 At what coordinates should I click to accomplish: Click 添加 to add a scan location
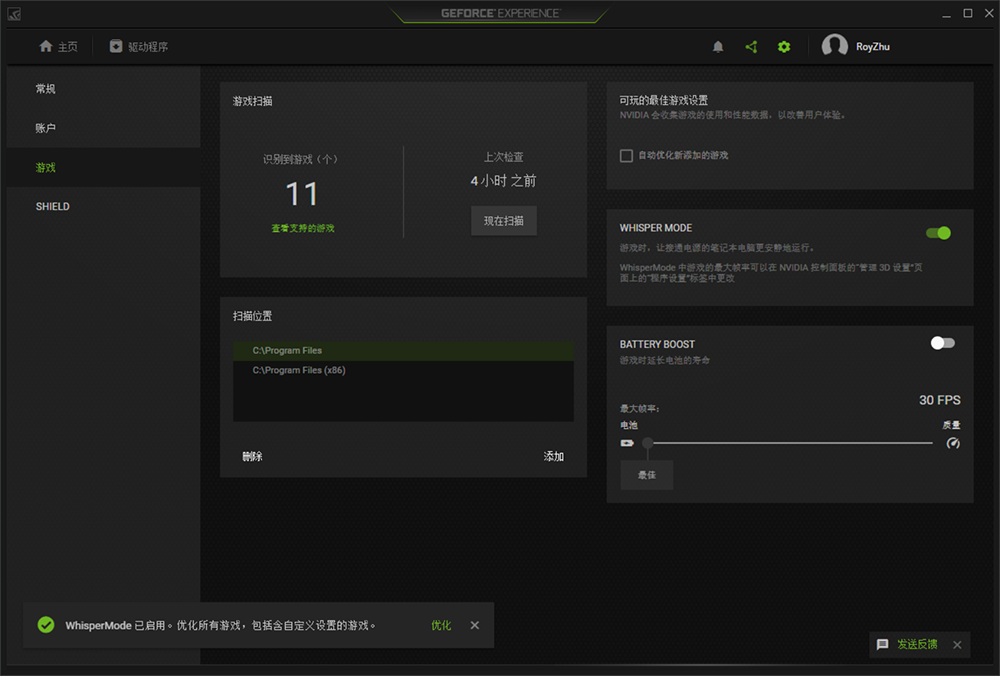(x=554, y=456)
